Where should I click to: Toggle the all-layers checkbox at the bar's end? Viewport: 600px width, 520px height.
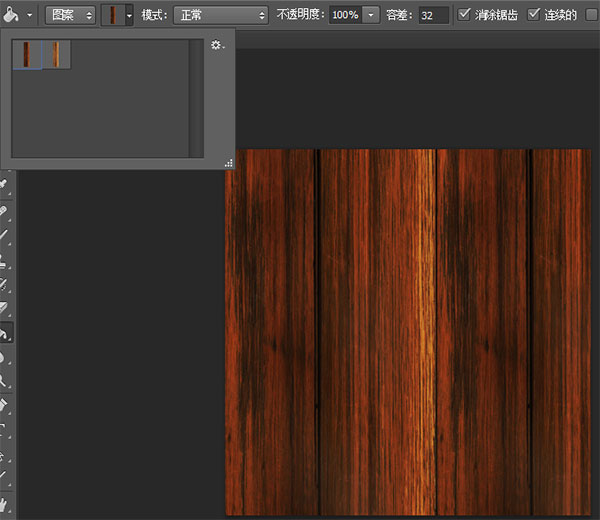coord(592,15)
